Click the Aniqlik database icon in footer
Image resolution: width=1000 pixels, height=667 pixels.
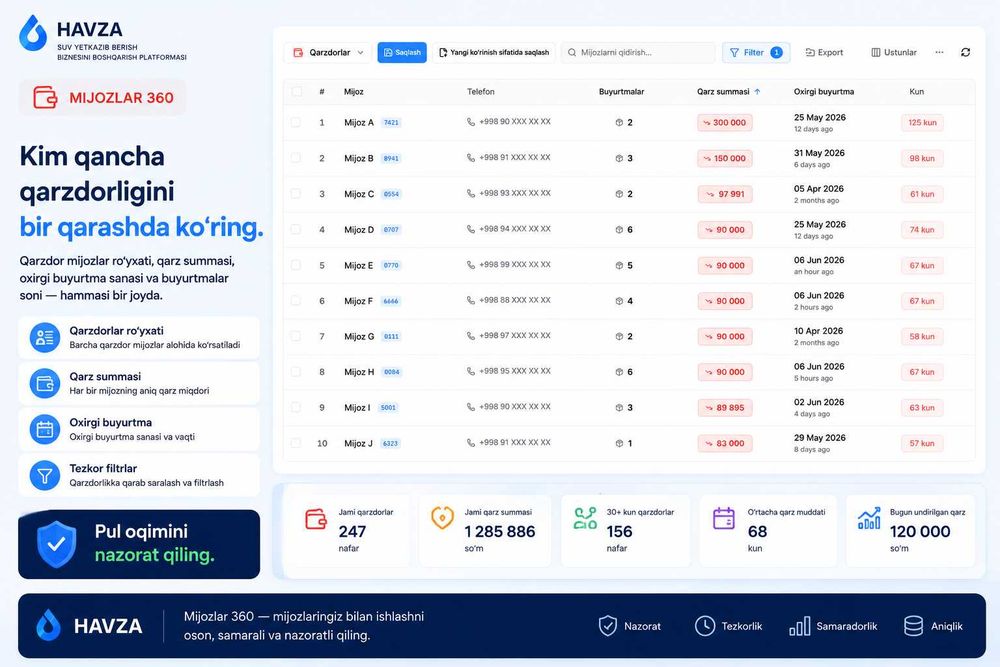point(913,626)
